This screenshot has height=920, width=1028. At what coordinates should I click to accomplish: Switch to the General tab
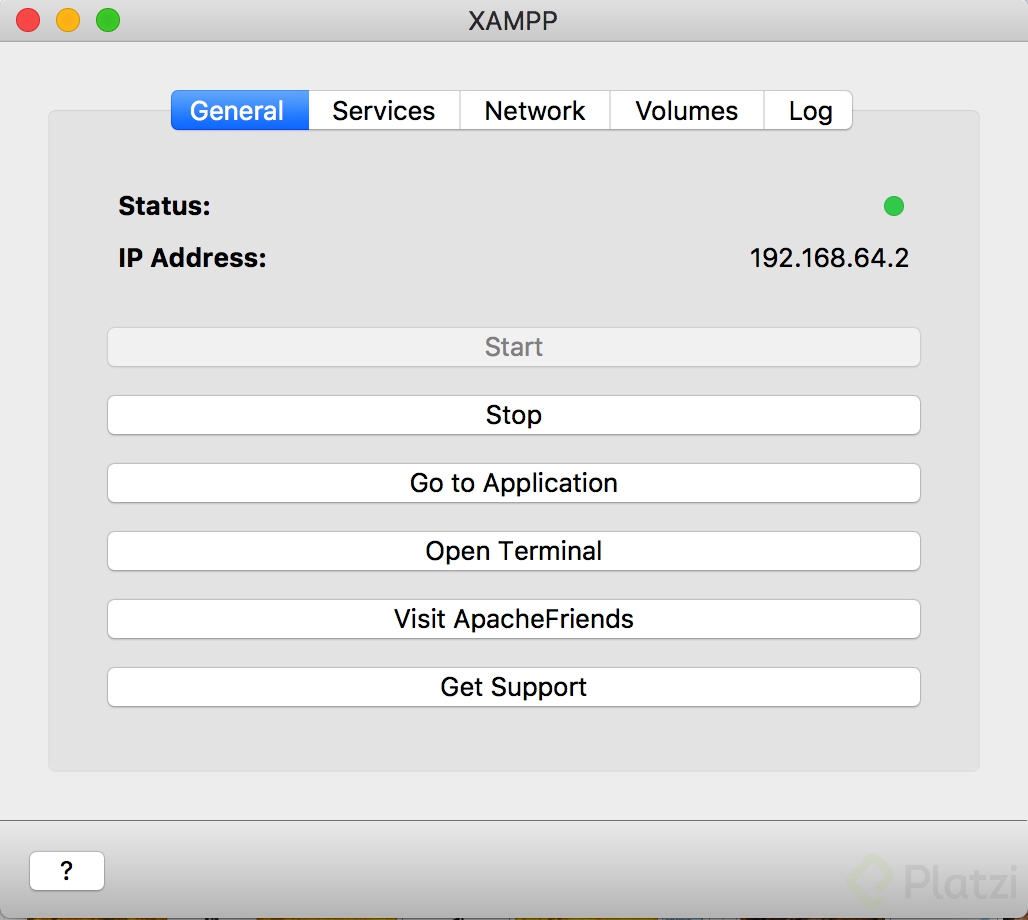pos(238,111)
